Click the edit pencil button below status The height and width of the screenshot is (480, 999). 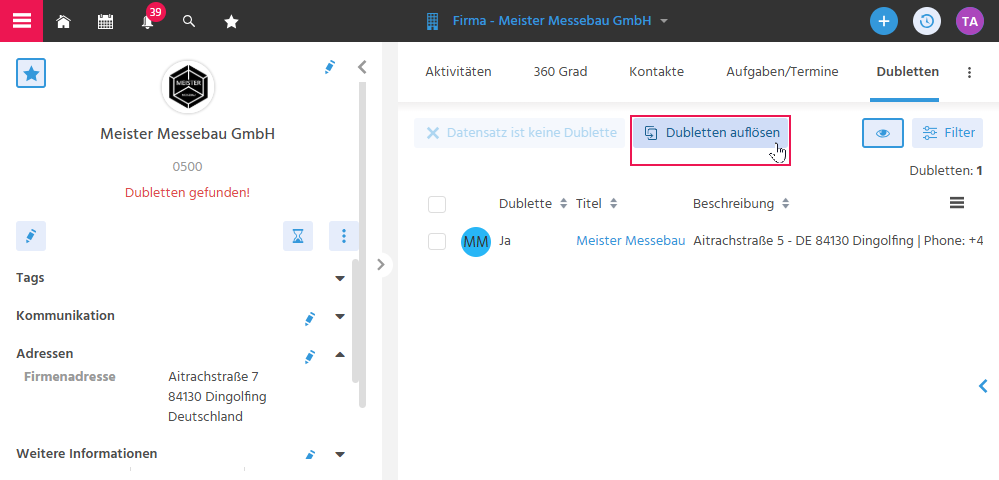click(x=31, y=236)
